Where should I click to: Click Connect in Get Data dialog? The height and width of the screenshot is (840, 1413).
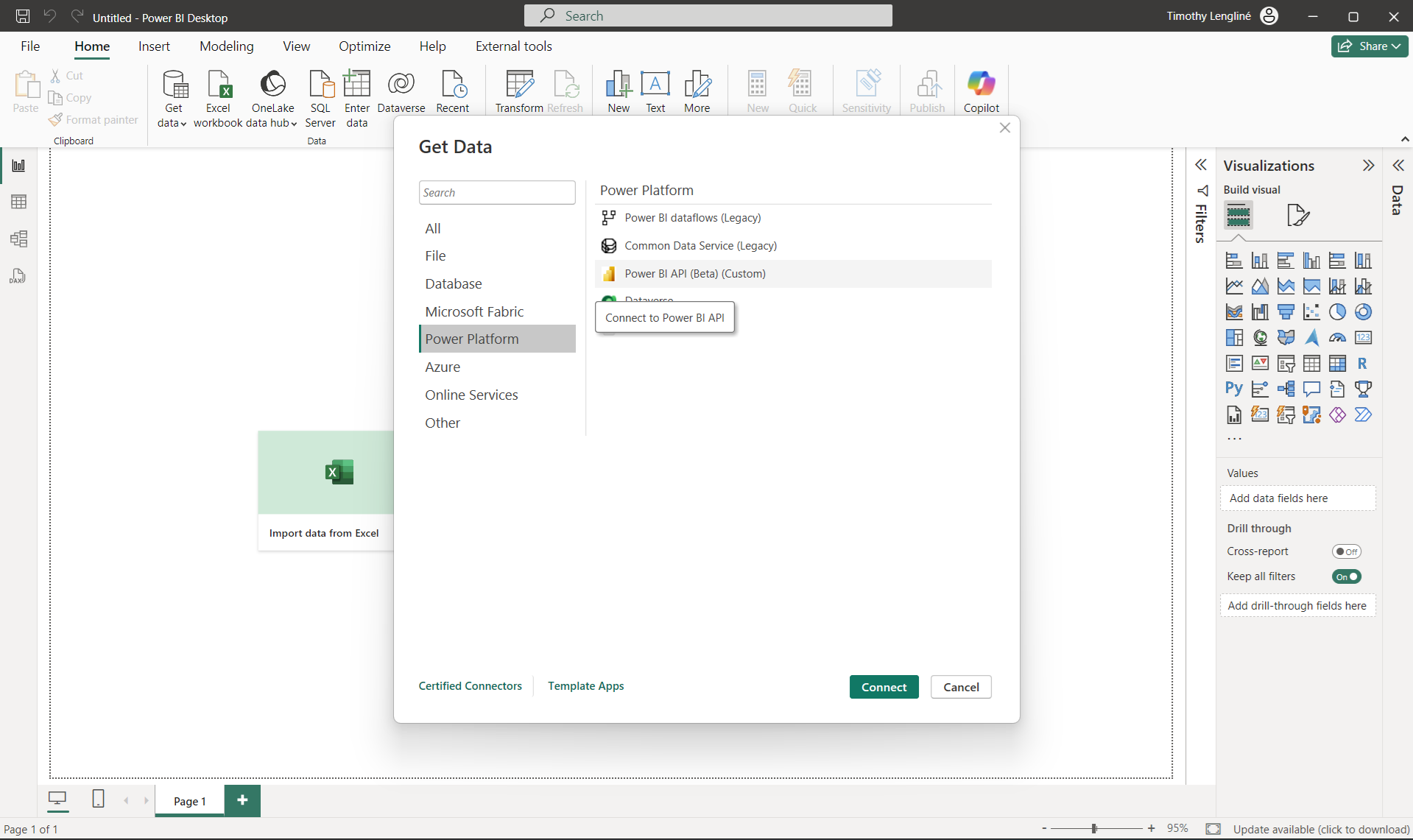[884, 687]
